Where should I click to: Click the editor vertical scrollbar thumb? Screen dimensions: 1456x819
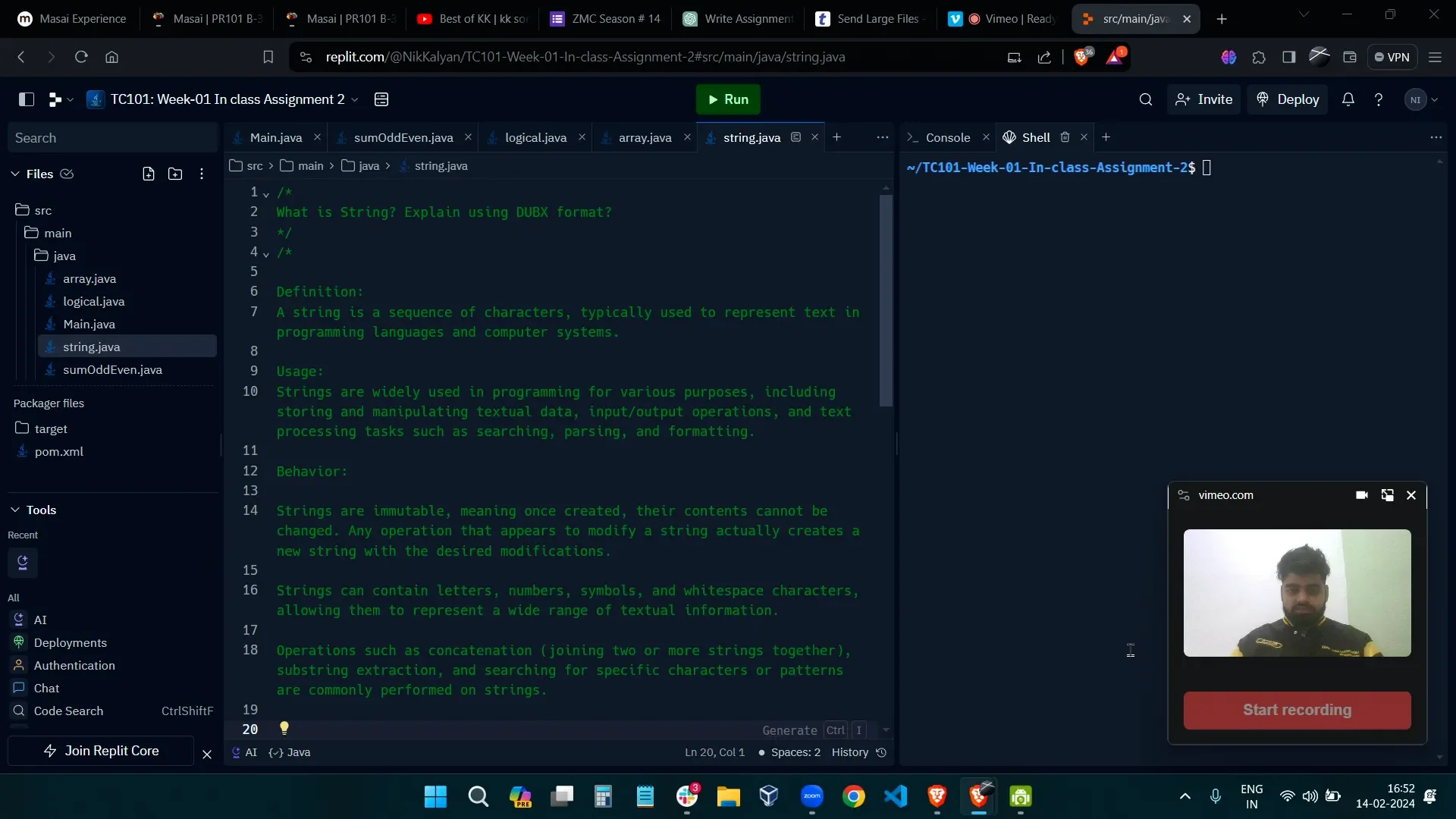886,300
